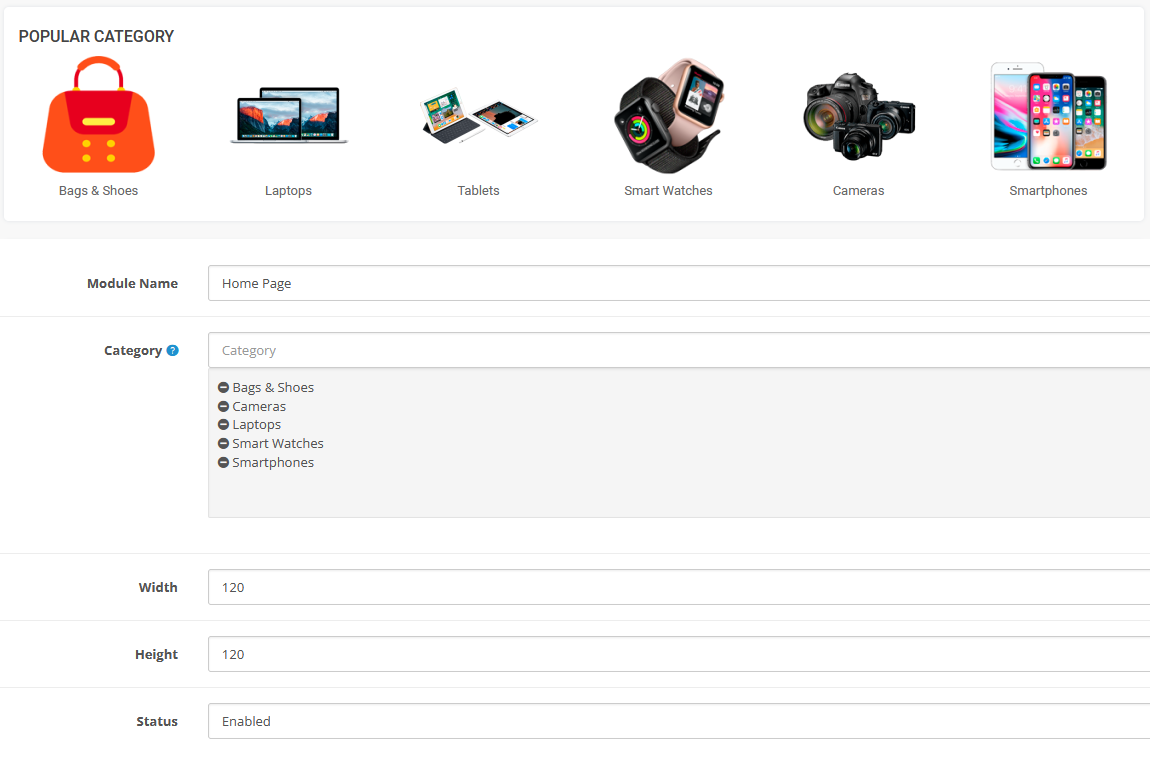Click the Module Name input field
The width and height of the screenshot is (1150, 757).
678,283
